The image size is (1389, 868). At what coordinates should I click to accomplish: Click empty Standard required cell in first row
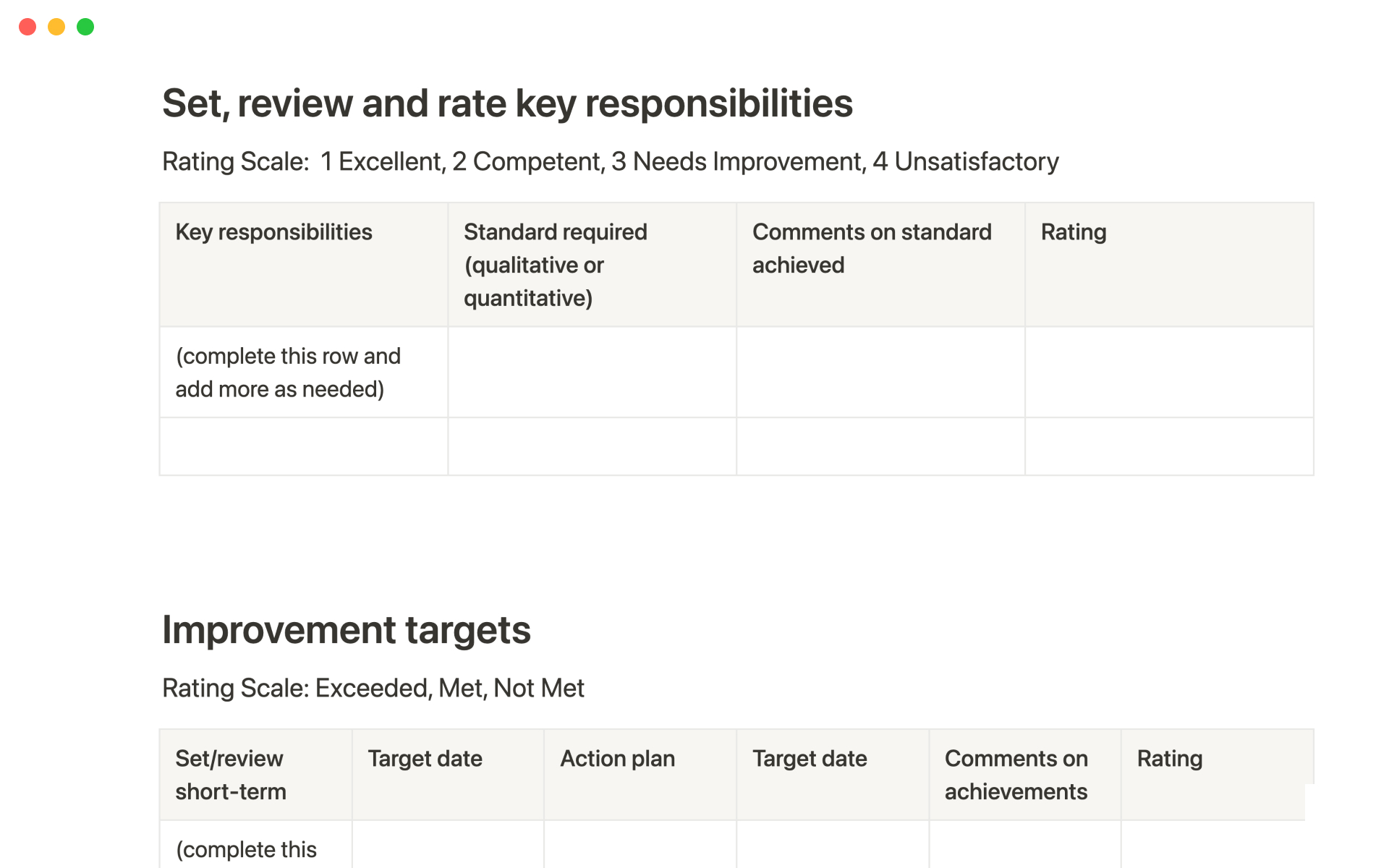(x=591, y=373)
